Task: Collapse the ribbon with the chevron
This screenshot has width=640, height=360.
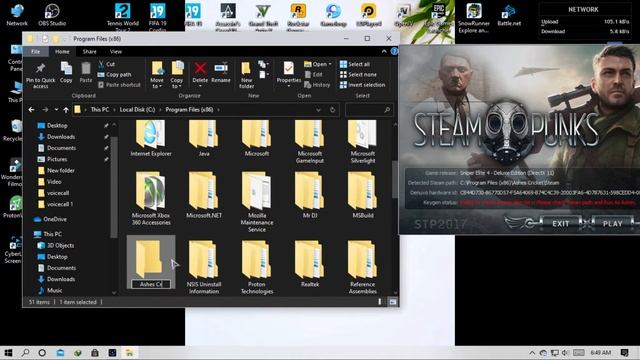Action: [x=384, y=51]
